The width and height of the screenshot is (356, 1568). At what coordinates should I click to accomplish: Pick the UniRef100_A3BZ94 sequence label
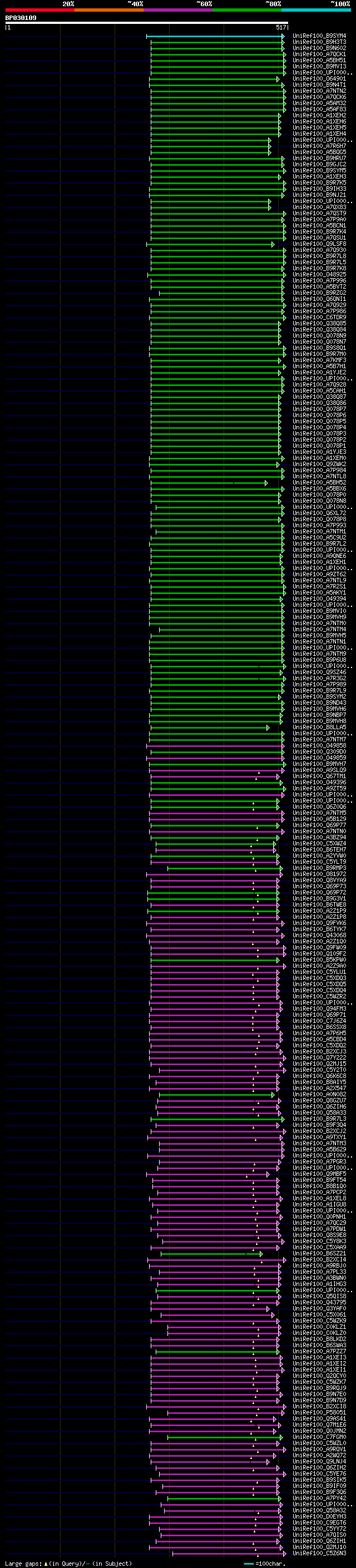319,838
